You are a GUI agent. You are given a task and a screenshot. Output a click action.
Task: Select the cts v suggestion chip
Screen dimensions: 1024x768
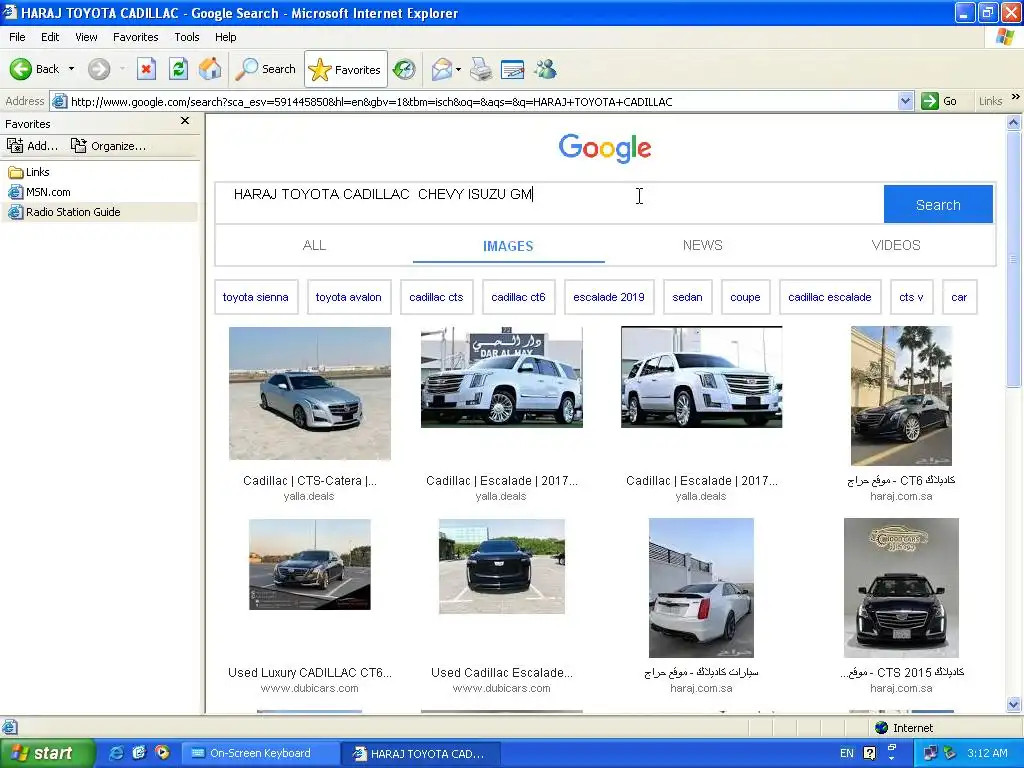[912, 297]
